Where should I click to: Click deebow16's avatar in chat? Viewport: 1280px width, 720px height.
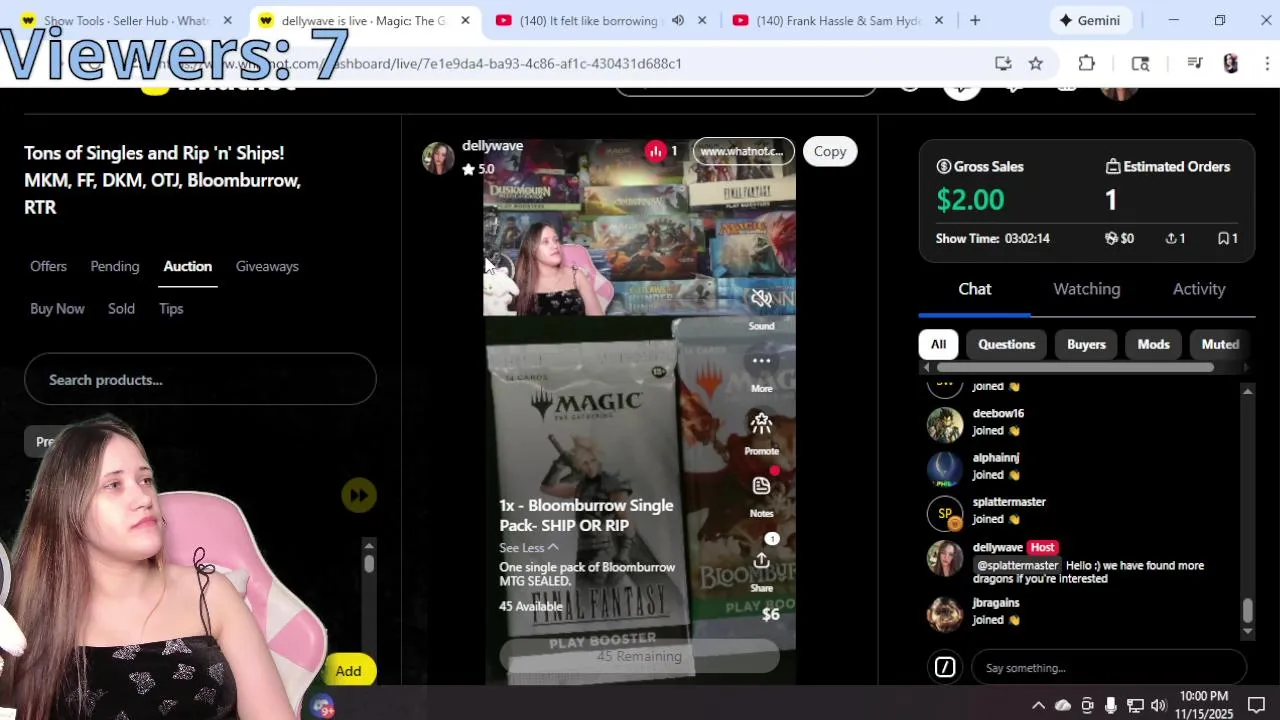tap(945, 425)
